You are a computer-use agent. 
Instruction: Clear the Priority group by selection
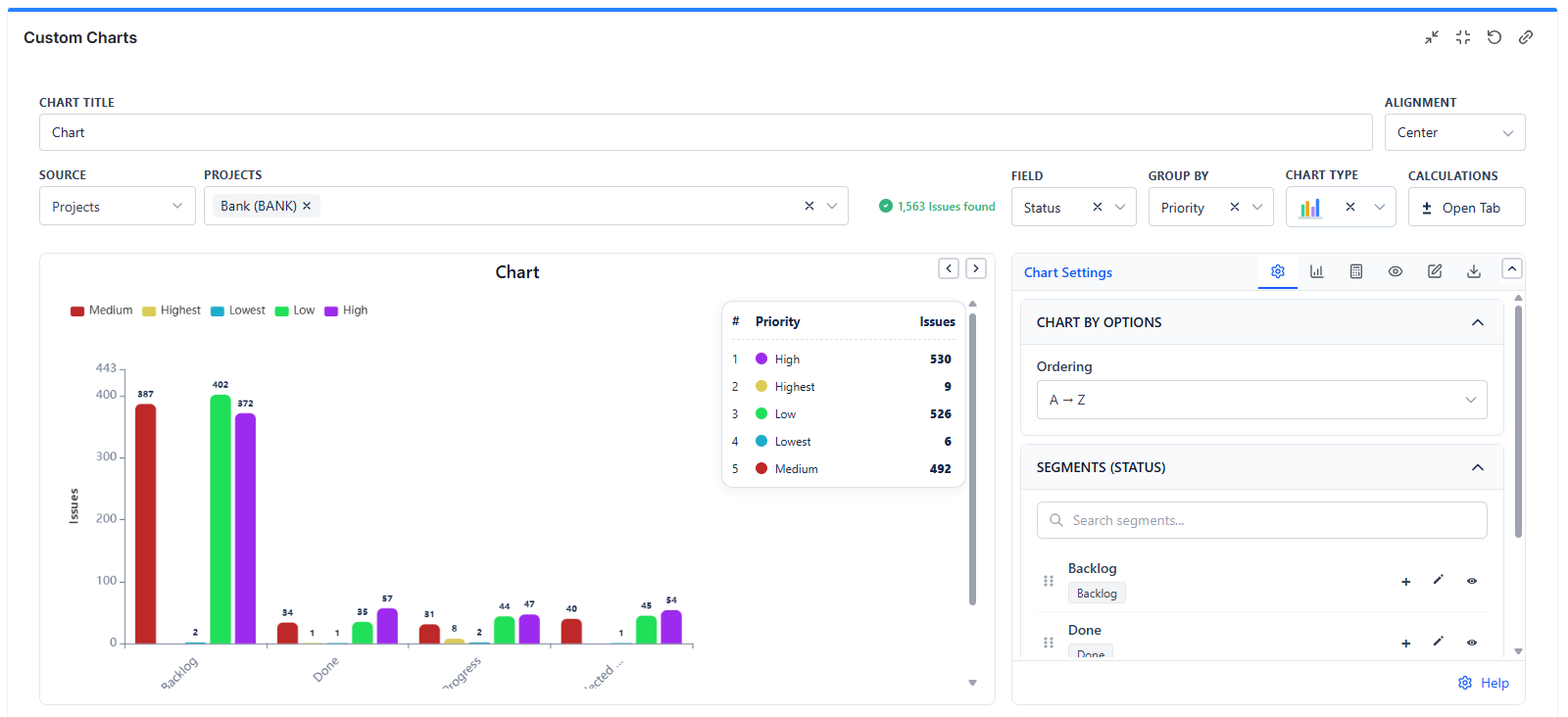(1235, 207)
